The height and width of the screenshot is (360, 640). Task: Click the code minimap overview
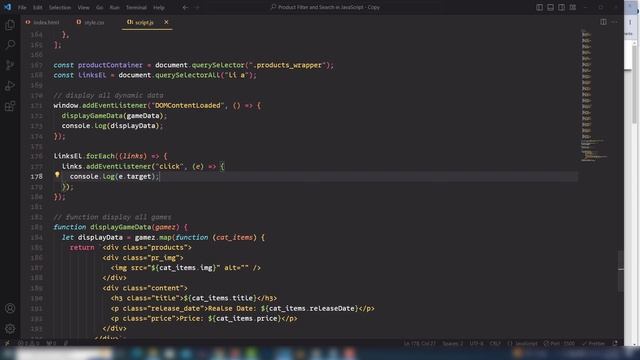click(x=593, y=96)
